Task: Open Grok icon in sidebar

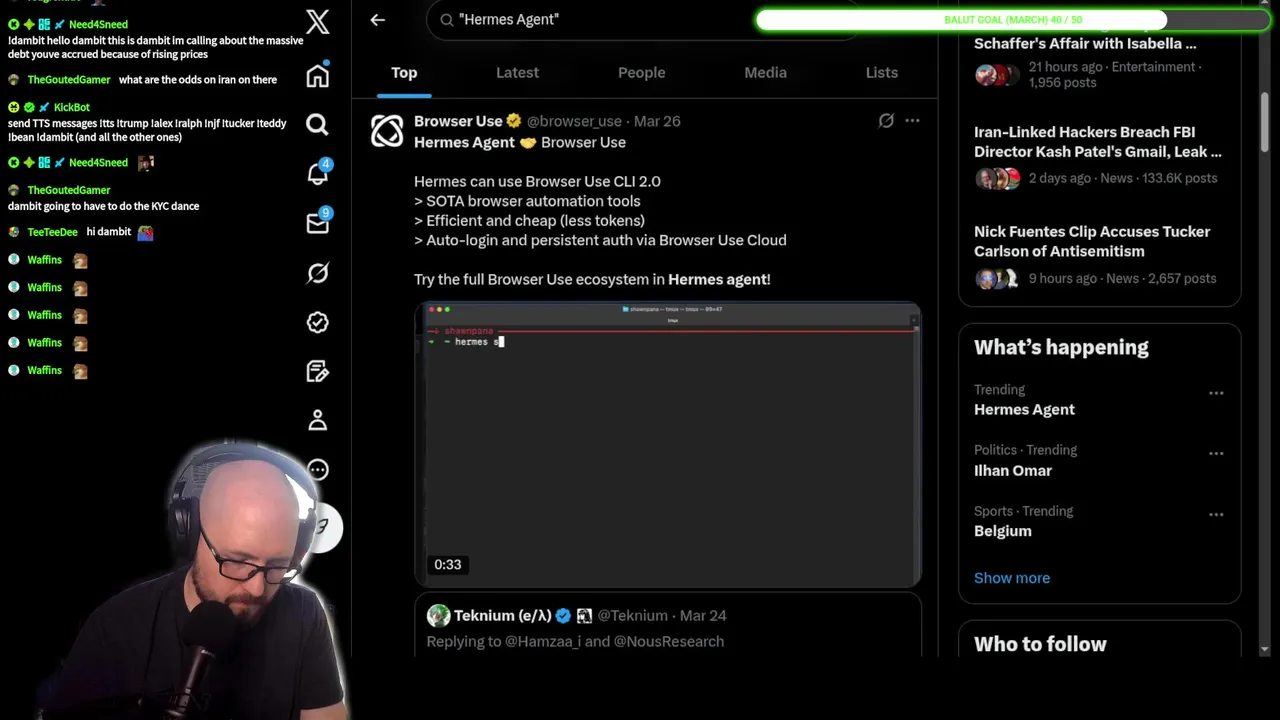Action: [x=318, y=273]
